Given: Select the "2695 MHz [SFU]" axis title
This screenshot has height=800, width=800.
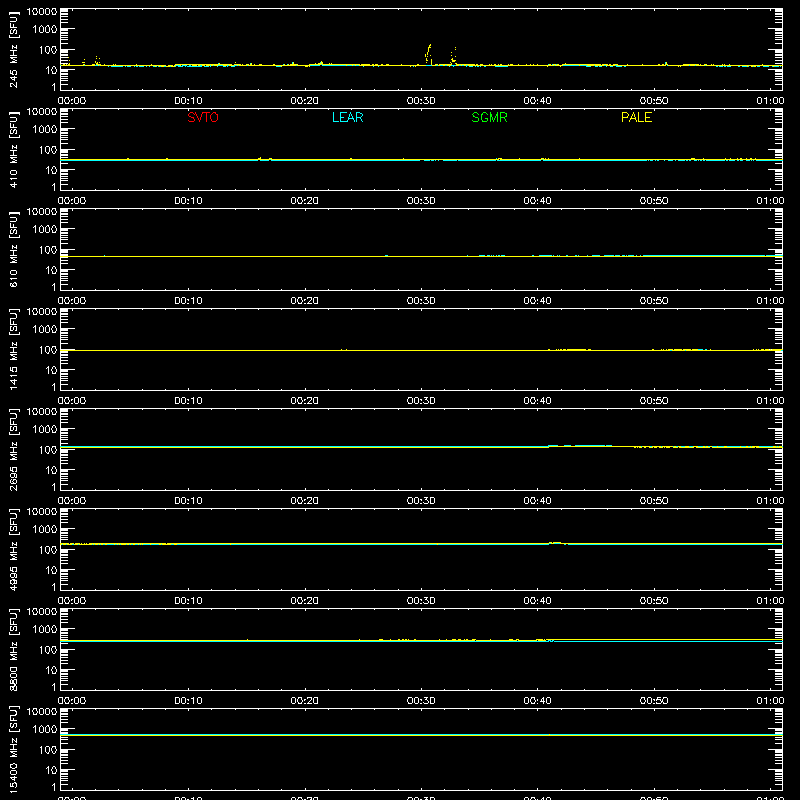Looking at the screenshot, I should 13,449.
